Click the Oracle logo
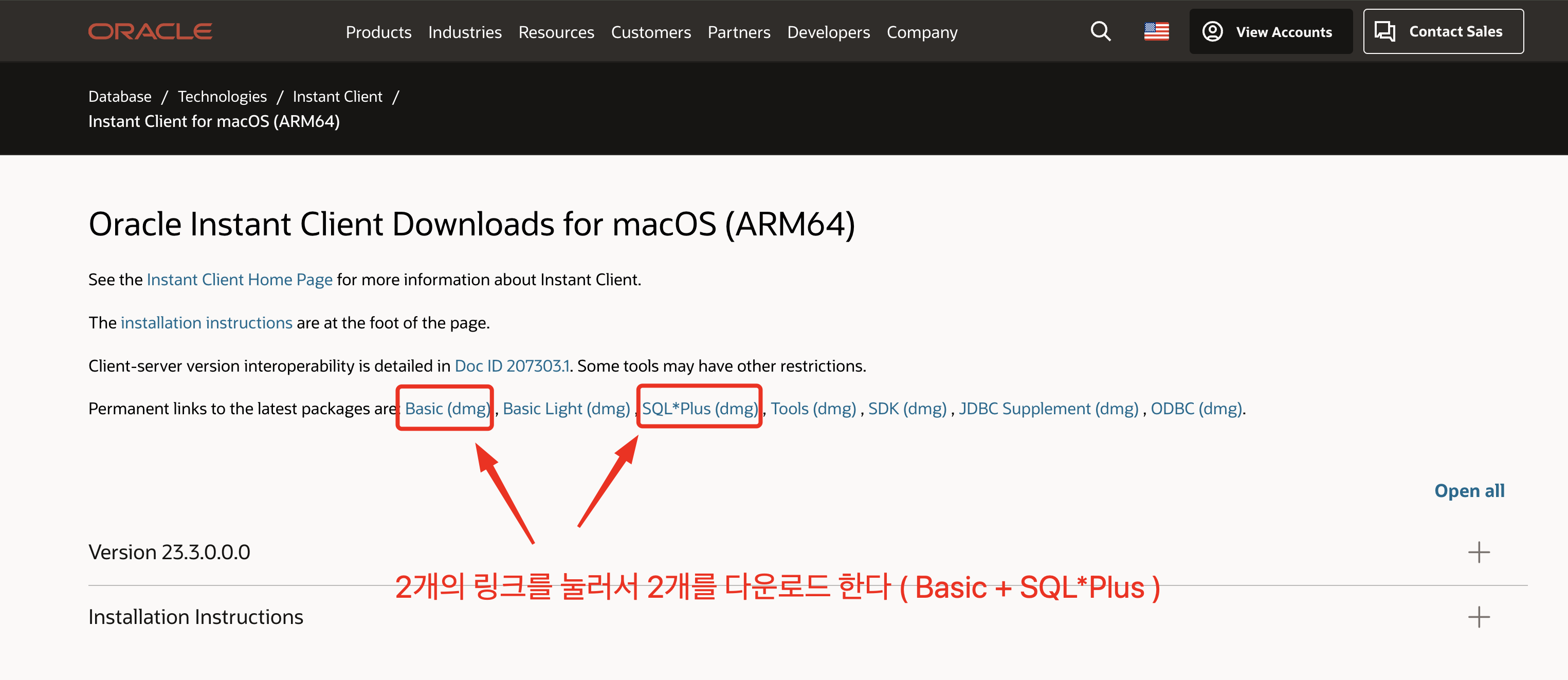 click(150, 32)
